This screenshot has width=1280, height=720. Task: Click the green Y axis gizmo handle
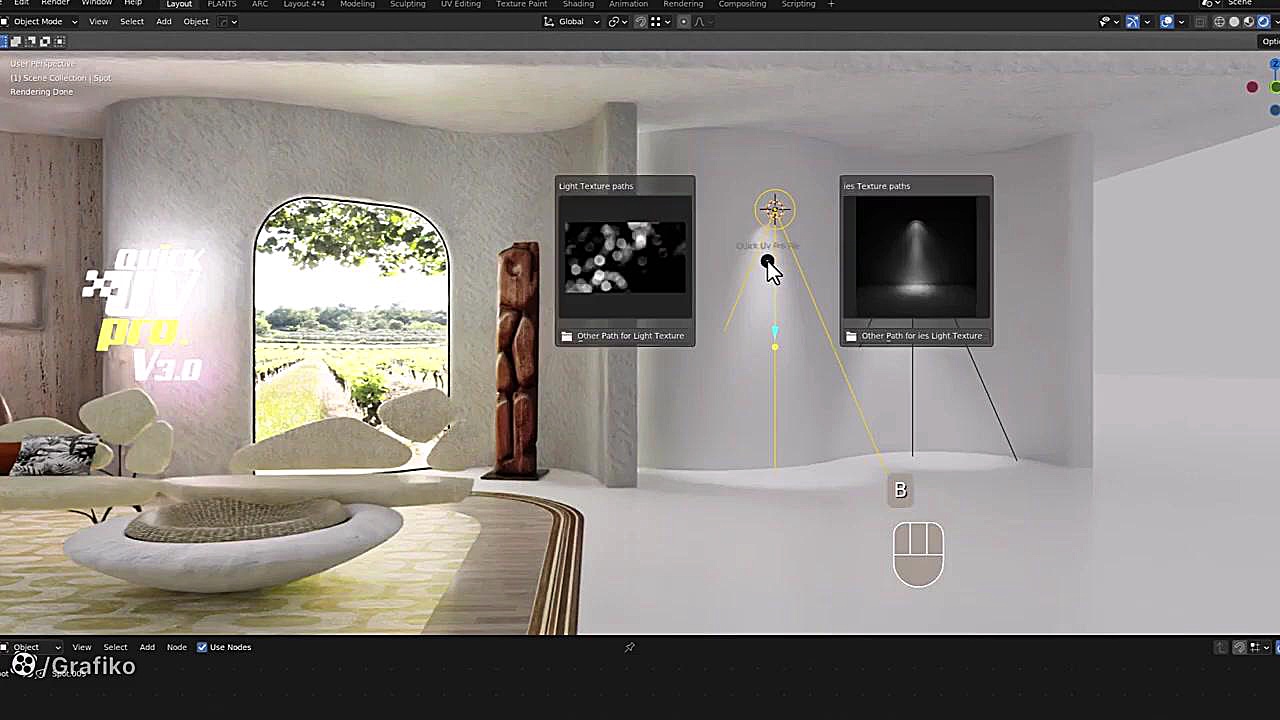[1276, 87]
